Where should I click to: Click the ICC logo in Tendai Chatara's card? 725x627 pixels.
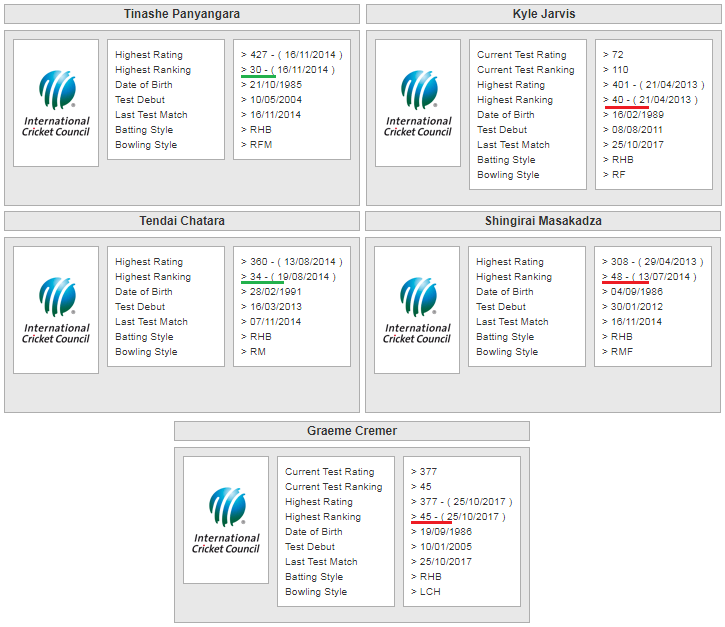tap(56, 309)
